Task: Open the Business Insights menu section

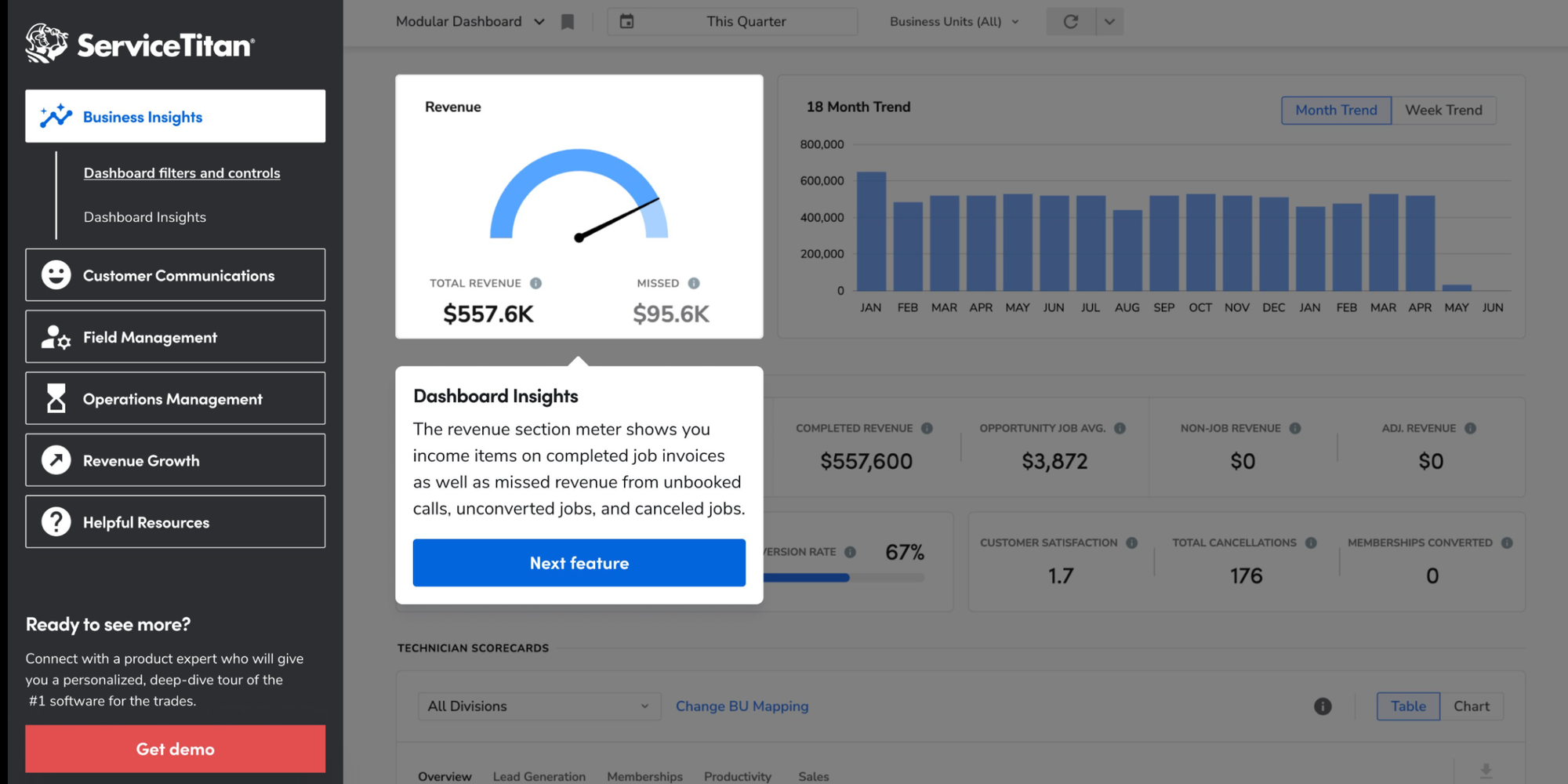Action: coord(176,116)
